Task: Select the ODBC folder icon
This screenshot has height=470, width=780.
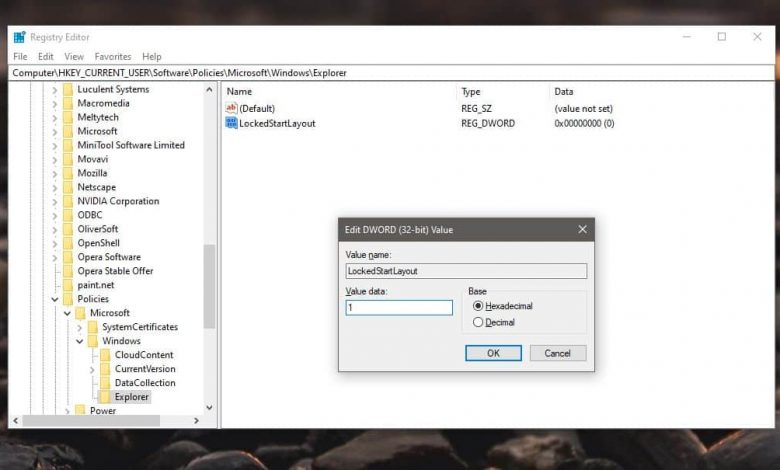Action: [68, 215]
